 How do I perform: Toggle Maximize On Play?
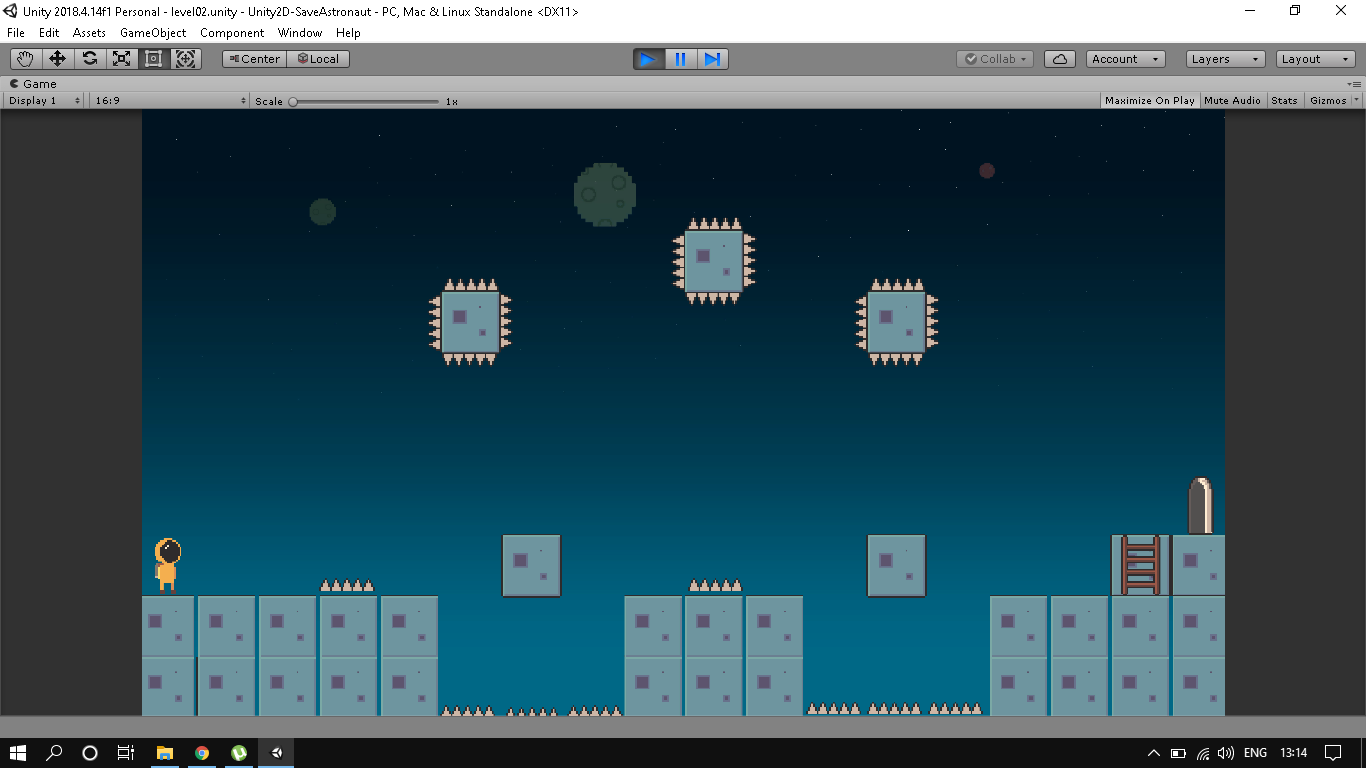pyautogui.click(x=1150, y=100)
